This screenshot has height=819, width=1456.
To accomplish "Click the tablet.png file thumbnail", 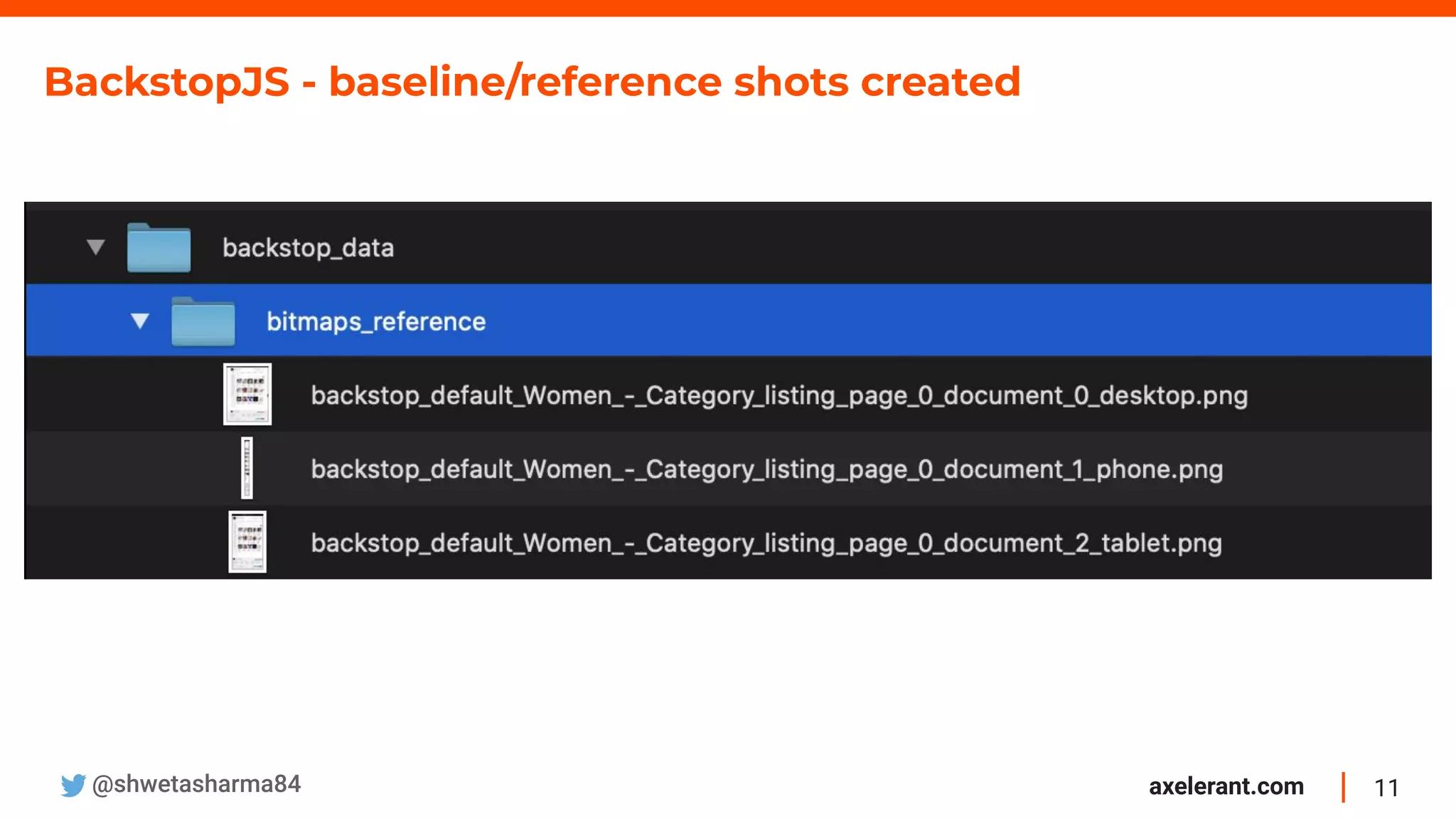I will 247,542.
